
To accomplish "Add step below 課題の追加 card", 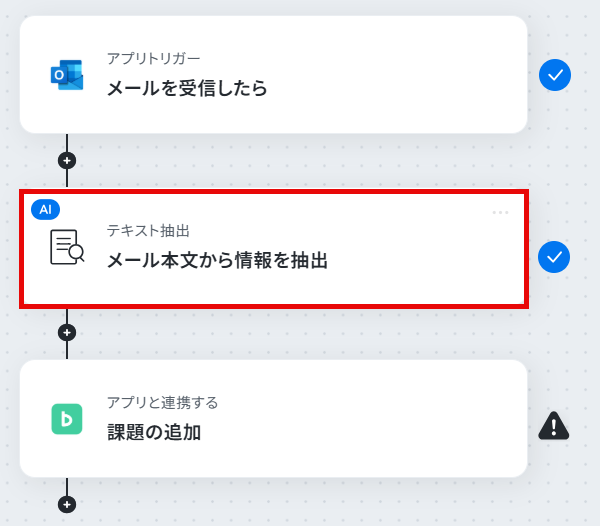I will (67, 505).
